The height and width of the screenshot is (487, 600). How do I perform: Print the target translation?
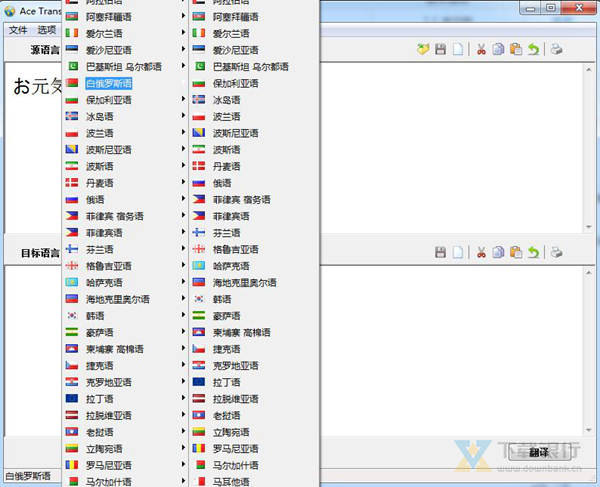[x=556, y=252]
